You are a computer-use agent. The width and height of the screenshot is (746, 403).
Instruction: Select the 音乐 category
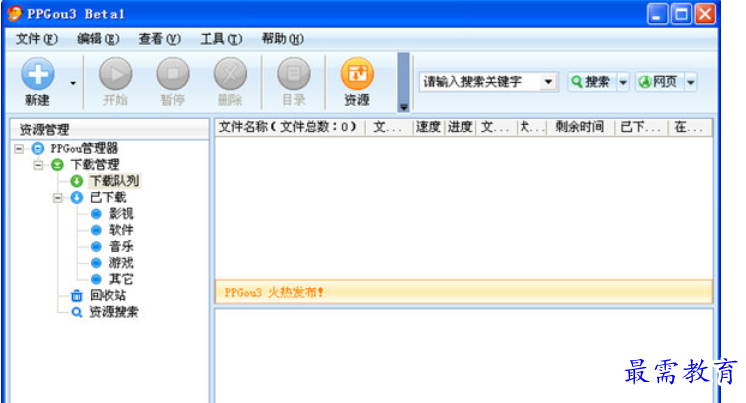(121, 246)
